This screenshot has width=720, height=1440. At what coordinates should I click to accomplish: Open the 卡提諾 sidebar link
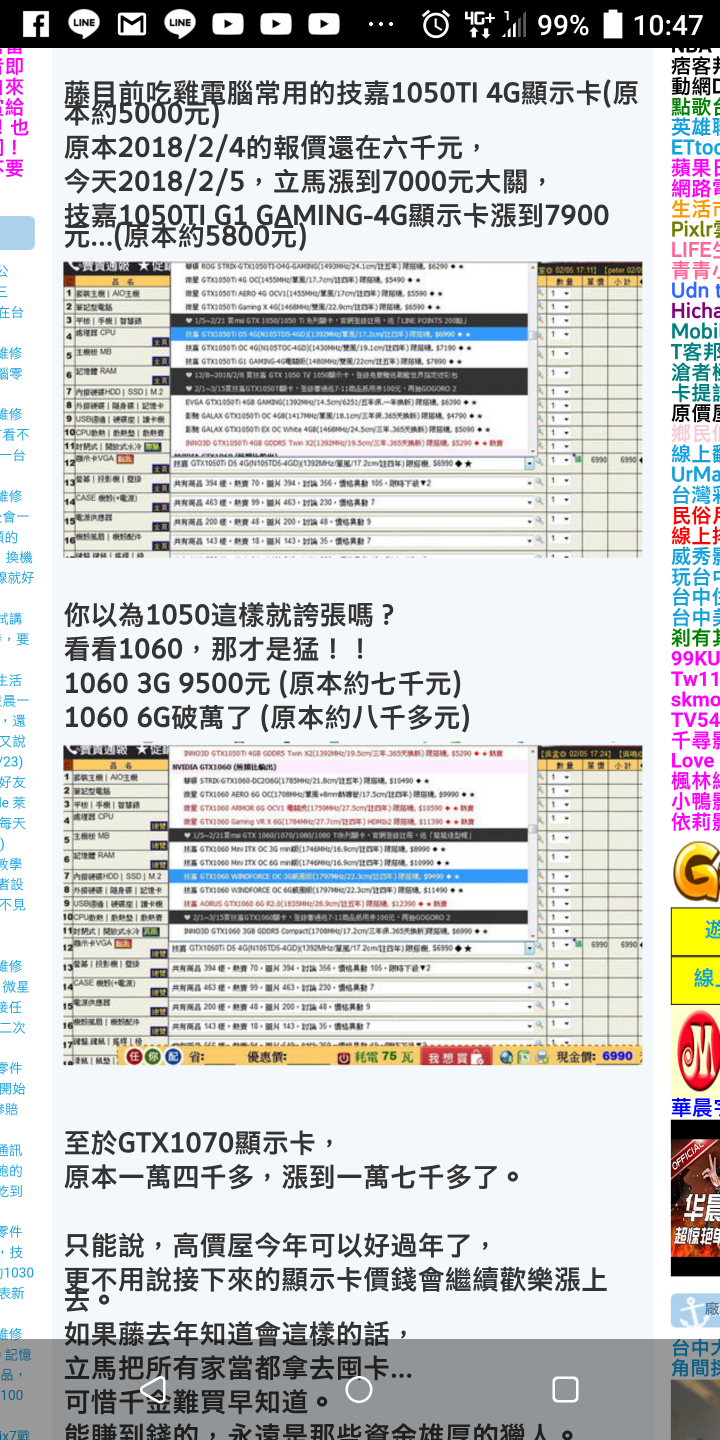[x=695, y=393]
